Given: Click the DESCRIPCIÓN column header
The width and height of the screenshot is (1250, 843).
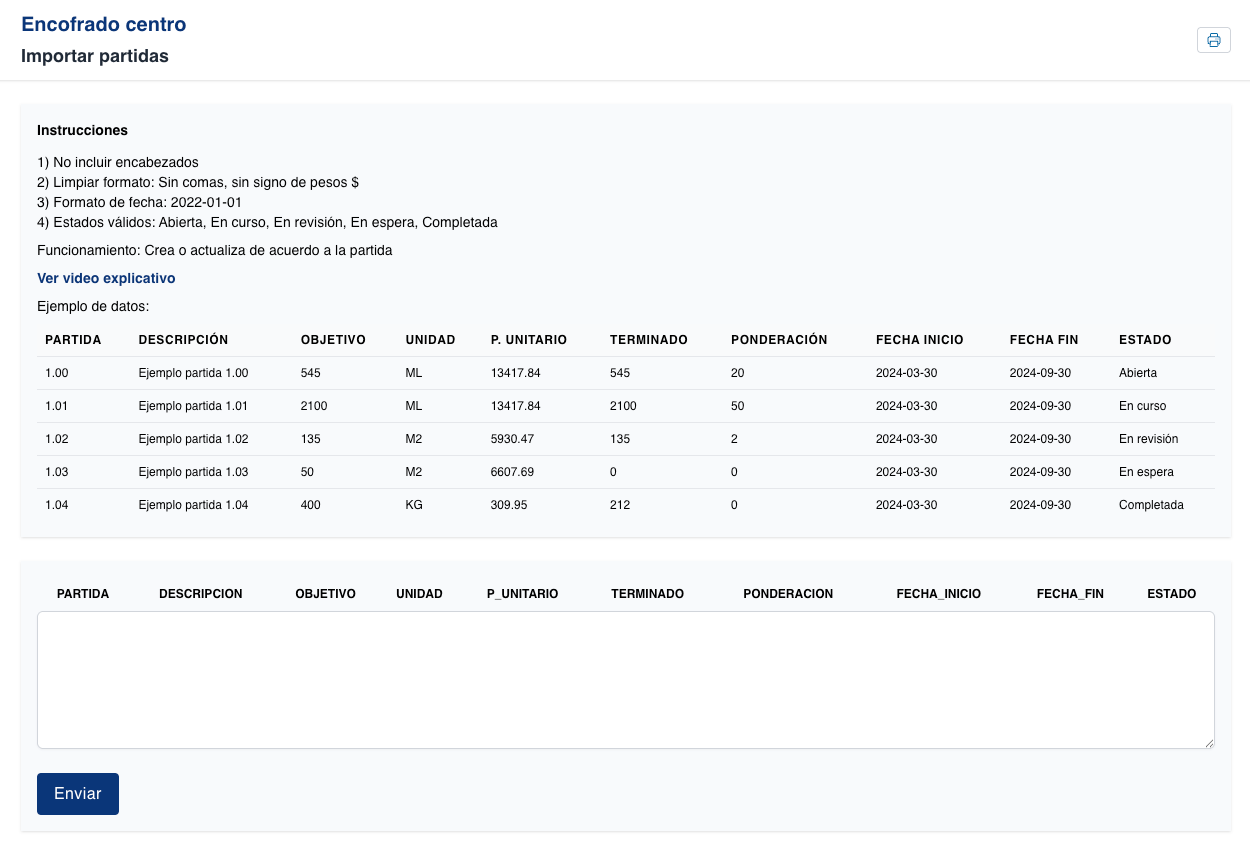Looking at the screenshot, I should tap(183, 339).
